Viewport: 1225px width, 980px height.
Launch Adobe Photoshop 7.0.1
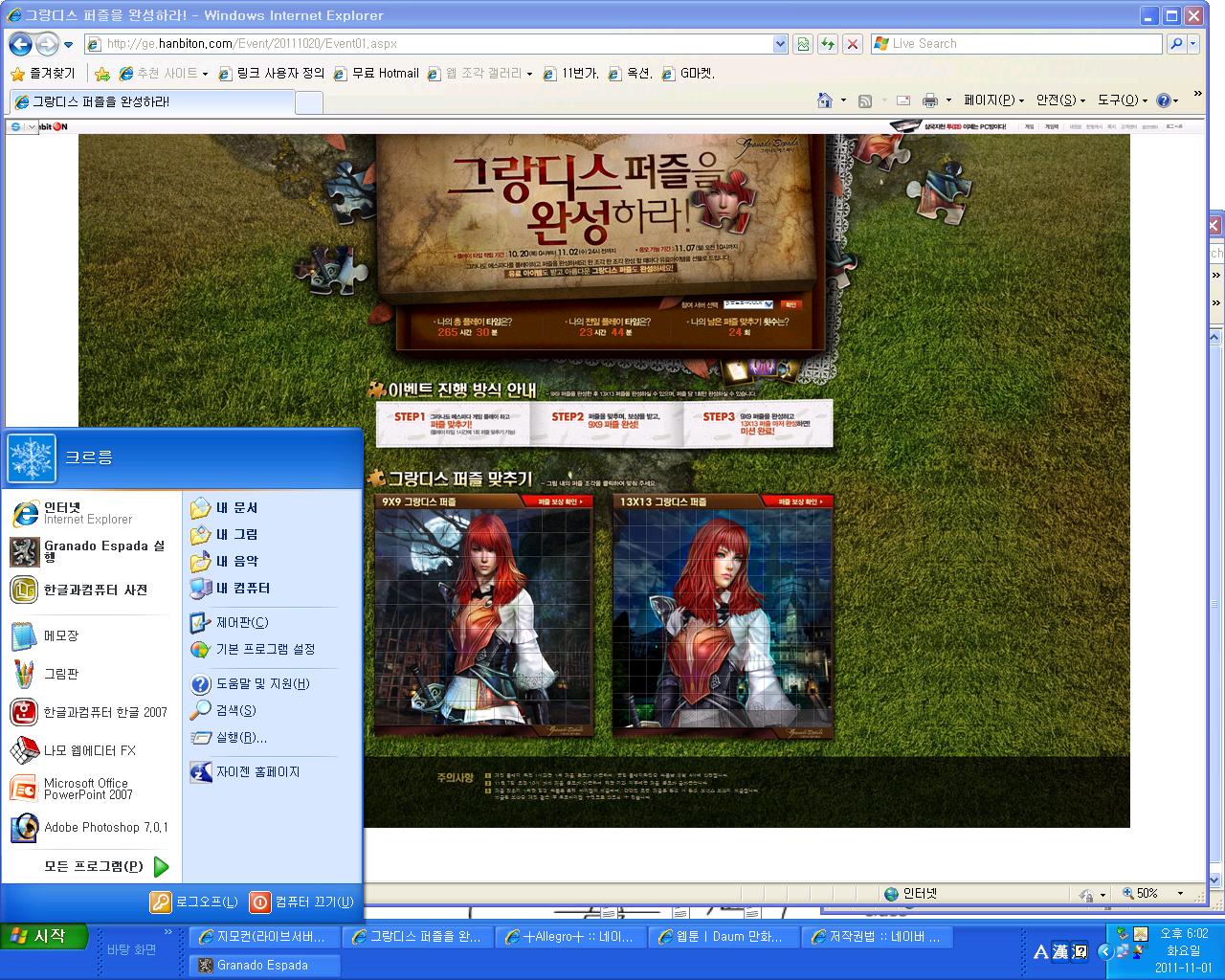[x=91, y=827]
